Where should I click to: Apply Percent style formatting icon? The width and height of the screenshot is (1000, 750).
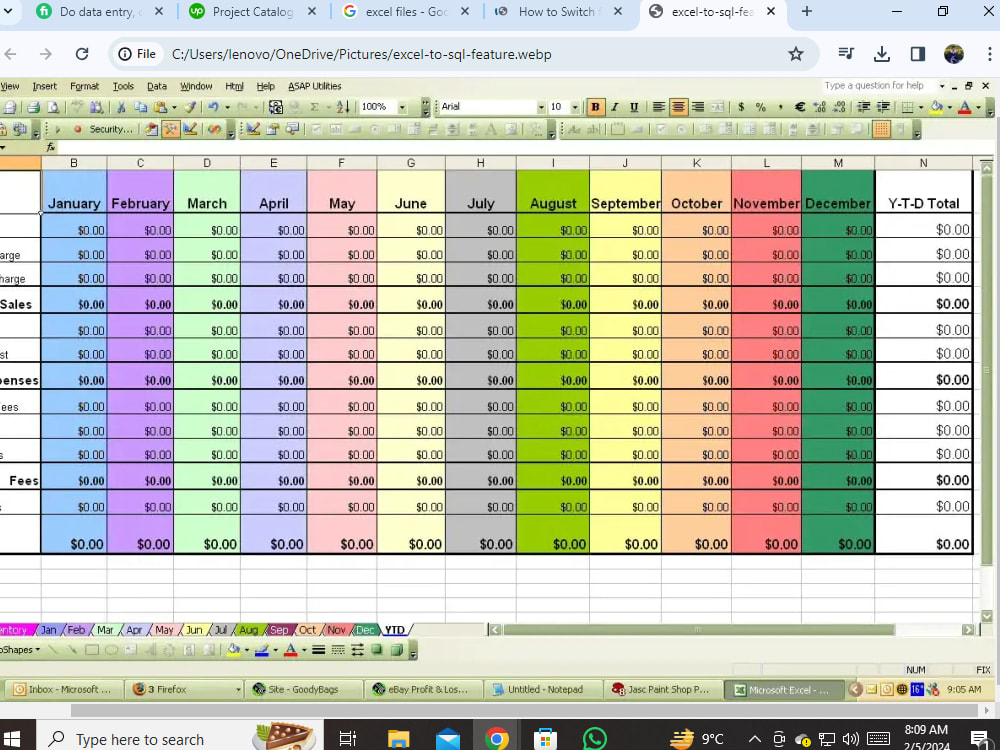(760, 106)
